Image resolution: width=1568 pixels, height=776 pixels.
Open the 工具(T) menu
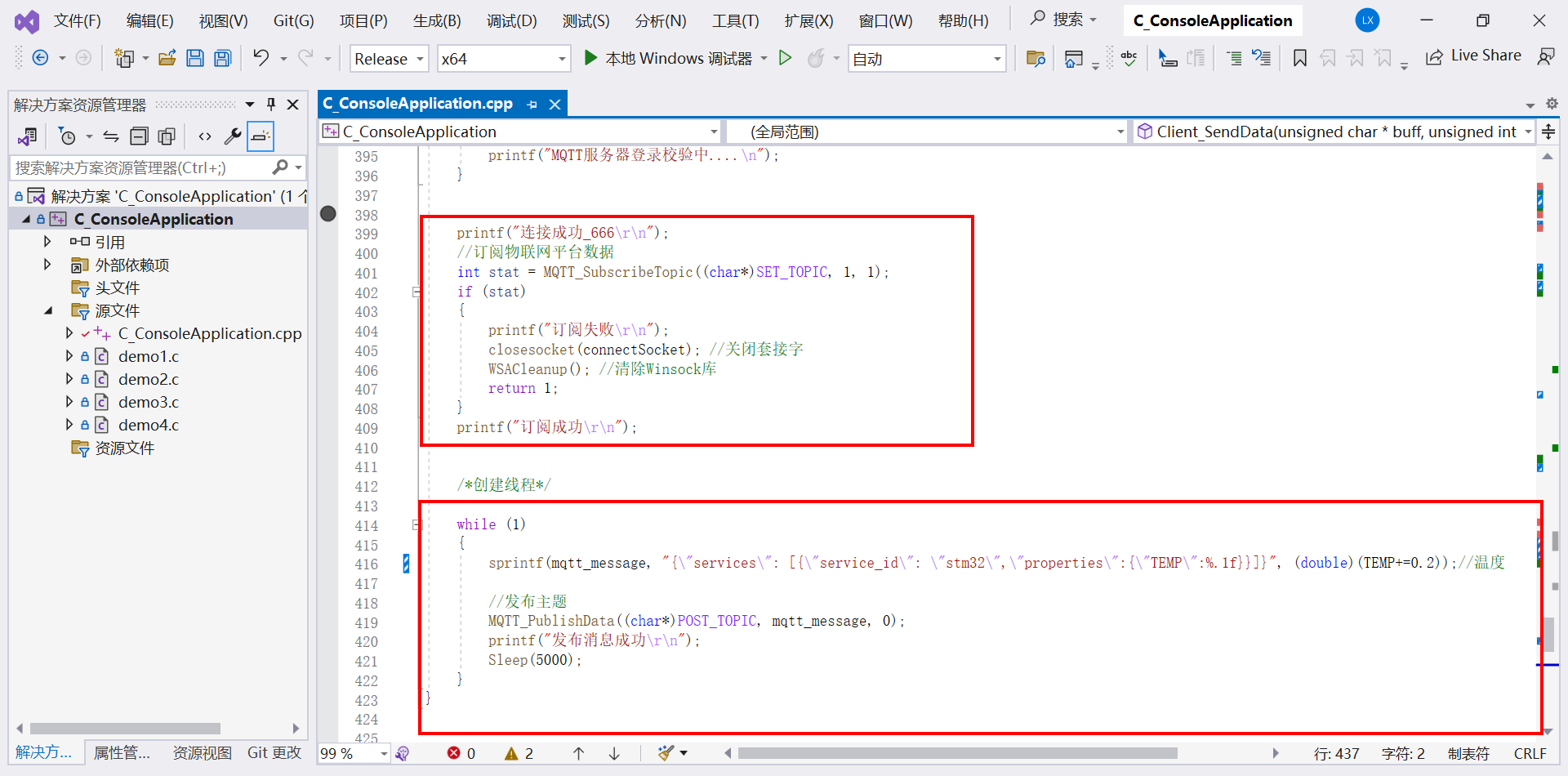pyautogui.click(x=735, y=20)
